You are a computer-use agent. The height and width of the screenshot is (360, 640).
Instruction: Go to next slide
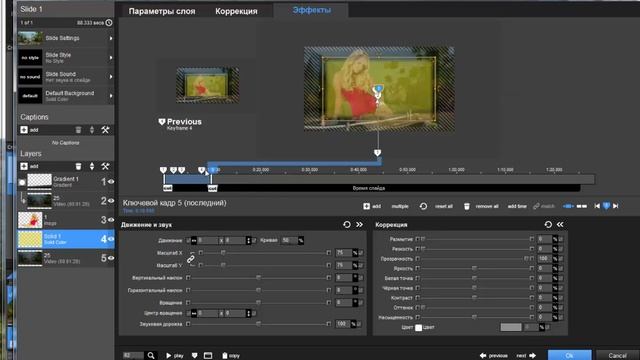[526, 356]
